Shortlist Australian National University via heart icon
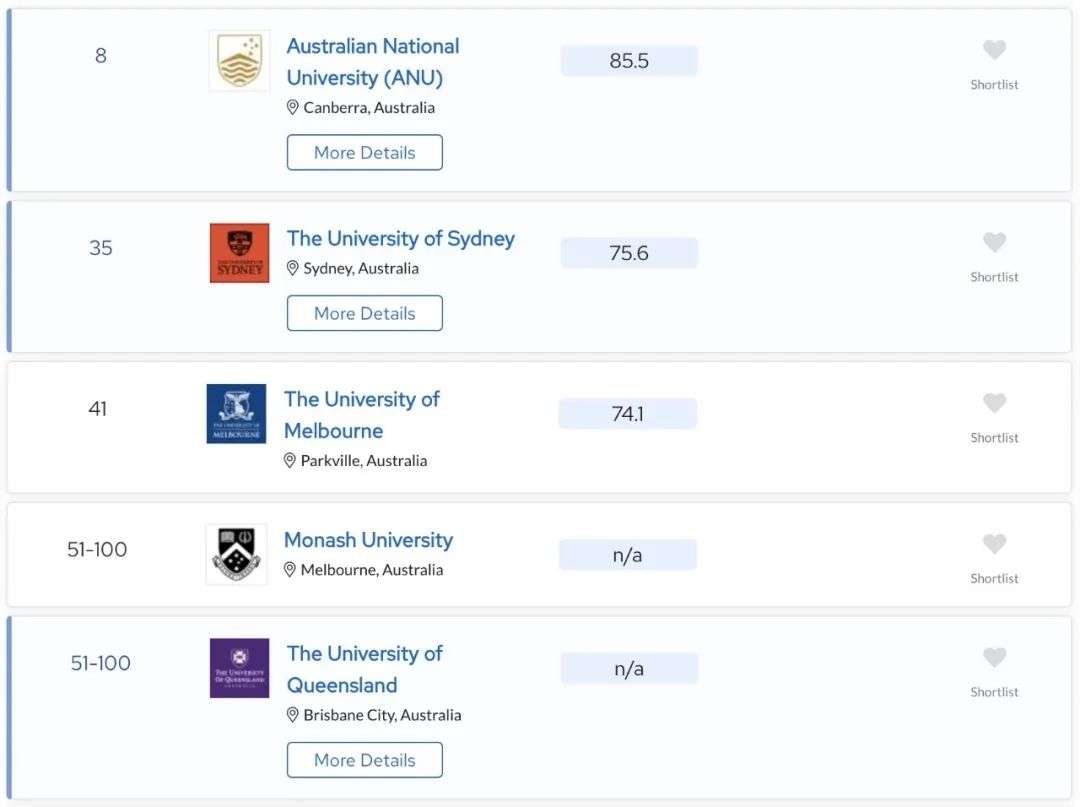This screenshot has width=1080, height=807. pos(994,50)
